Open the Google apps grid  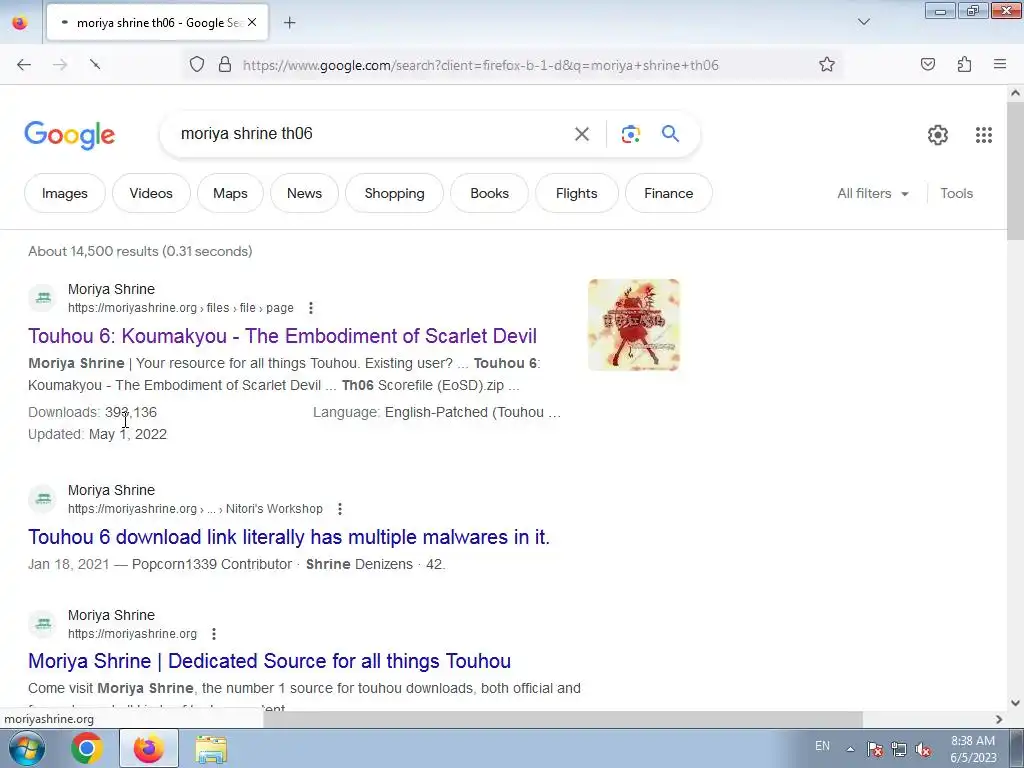(984, 135)
